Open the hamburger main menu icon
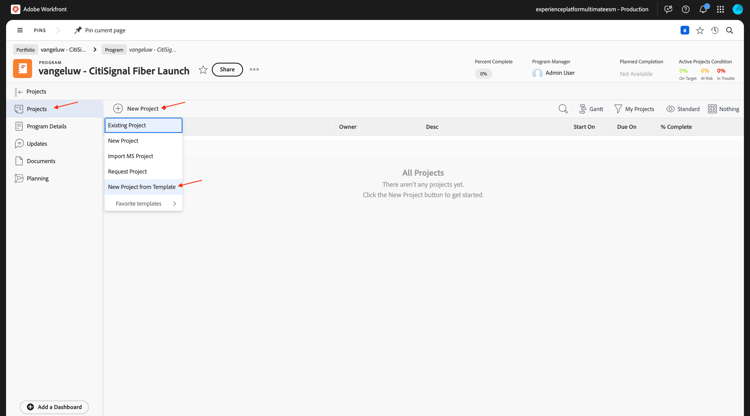 coord(20,30)
